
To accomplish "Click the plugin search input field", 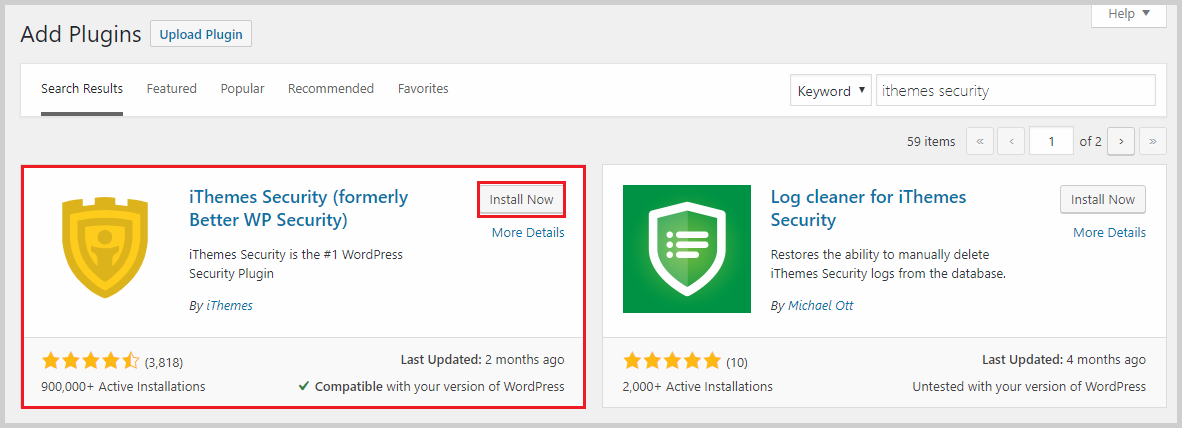I will (1015, 90).
